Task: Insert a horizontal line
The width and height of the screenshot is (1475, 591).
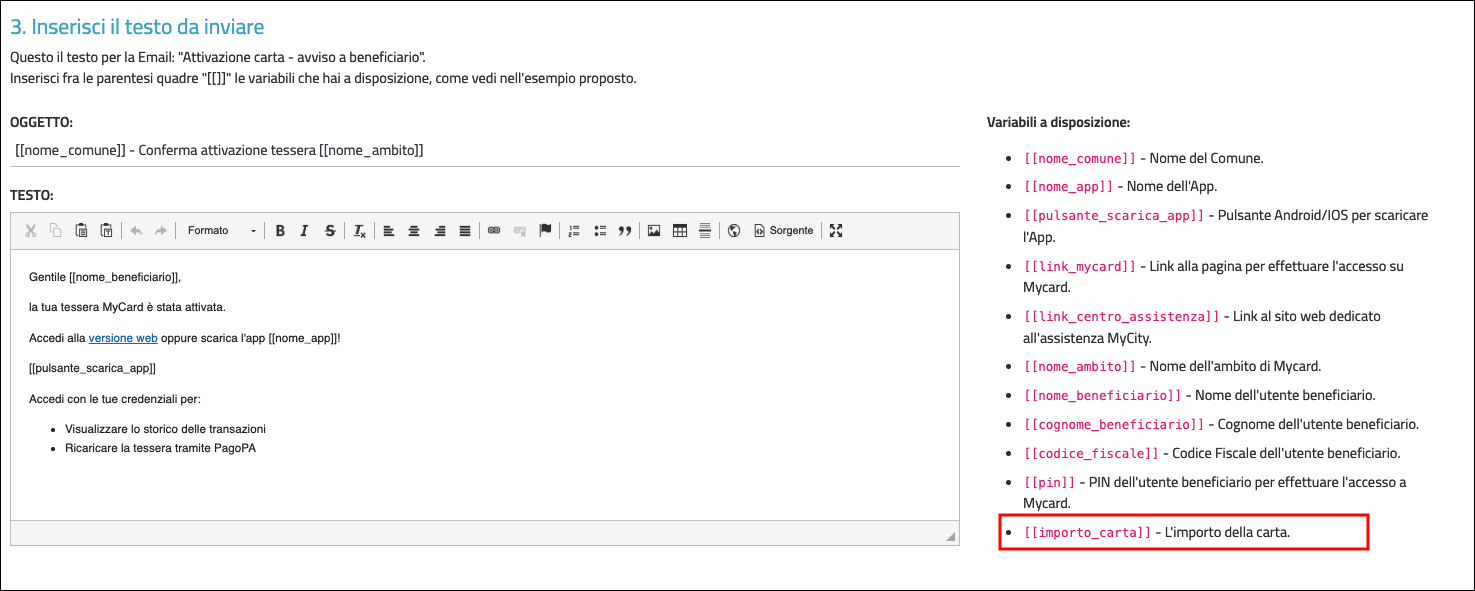Action: (705, 231)
